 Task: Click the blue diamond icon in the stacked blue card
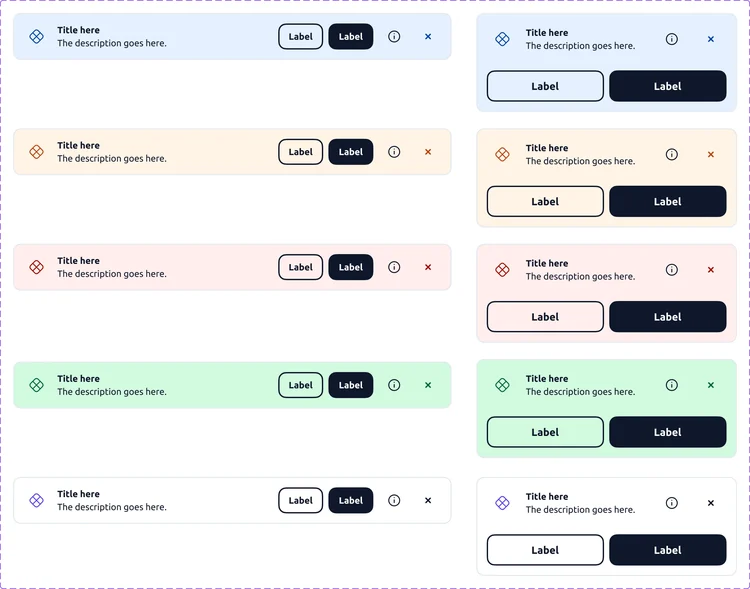(502, 39)
